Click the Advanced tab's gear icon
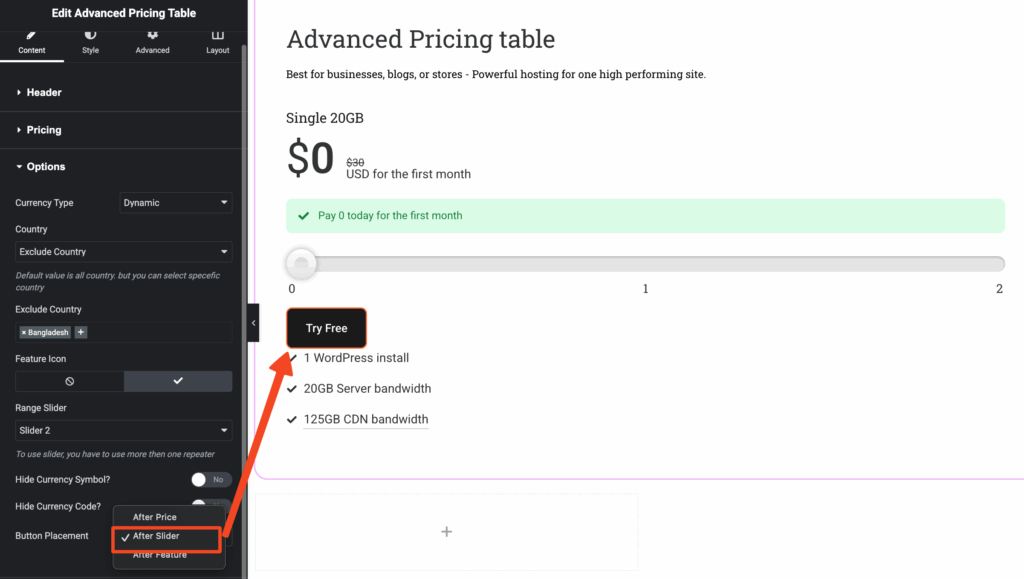 coord(153,35)
